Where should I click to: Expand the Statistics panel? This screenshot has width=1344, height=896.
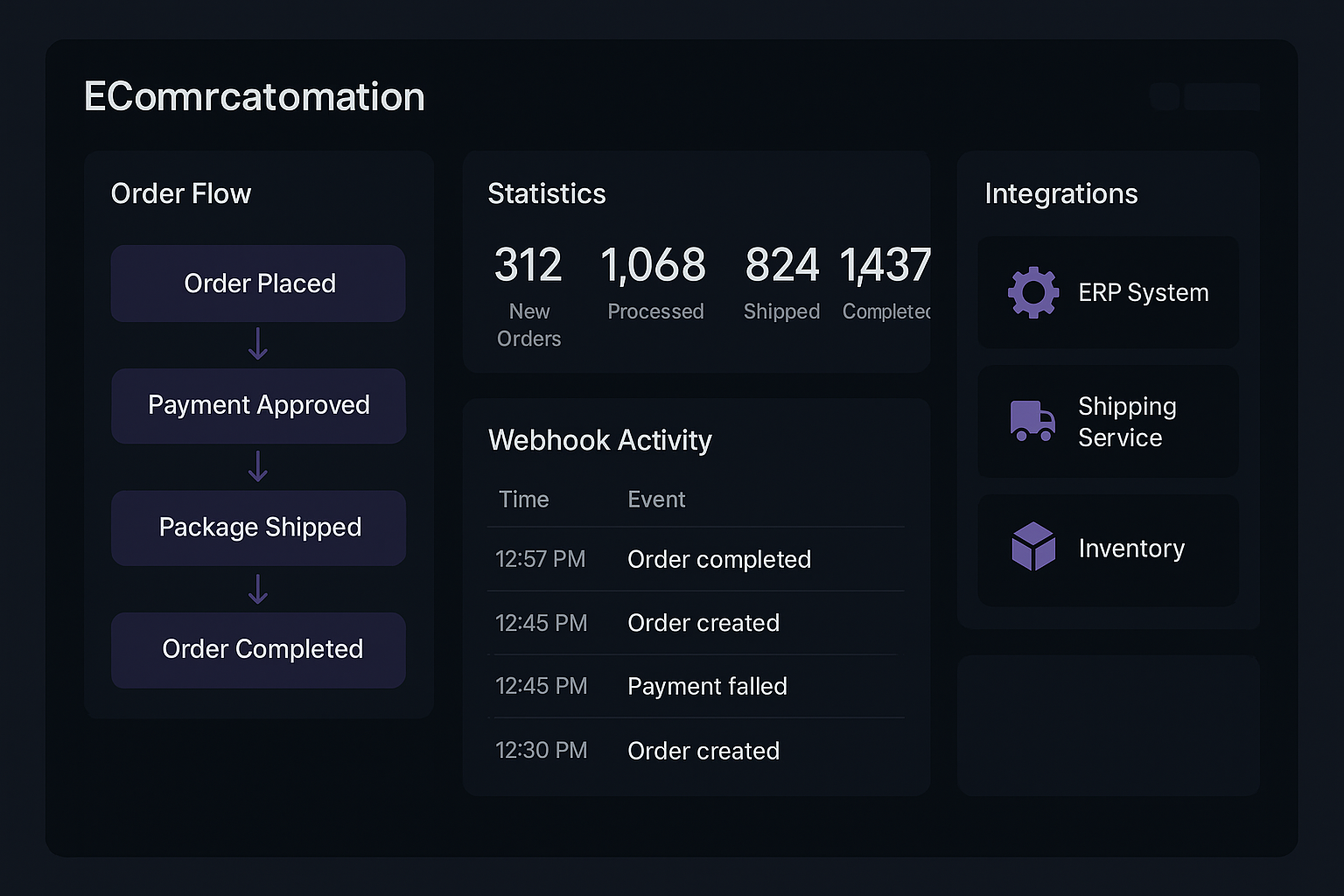pos(547,193)
